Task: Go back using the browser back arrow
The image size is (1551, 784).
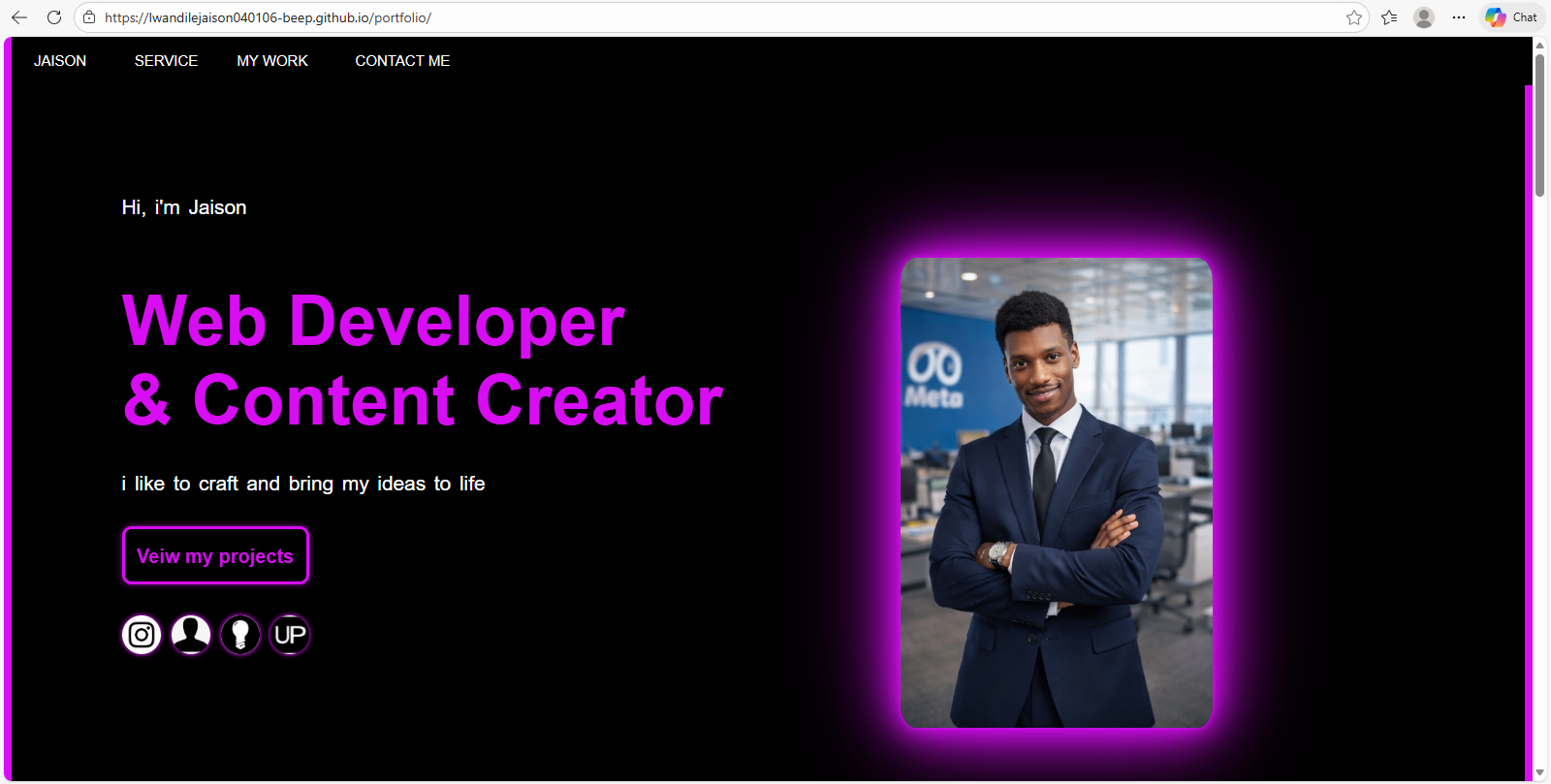Action: 19,17
